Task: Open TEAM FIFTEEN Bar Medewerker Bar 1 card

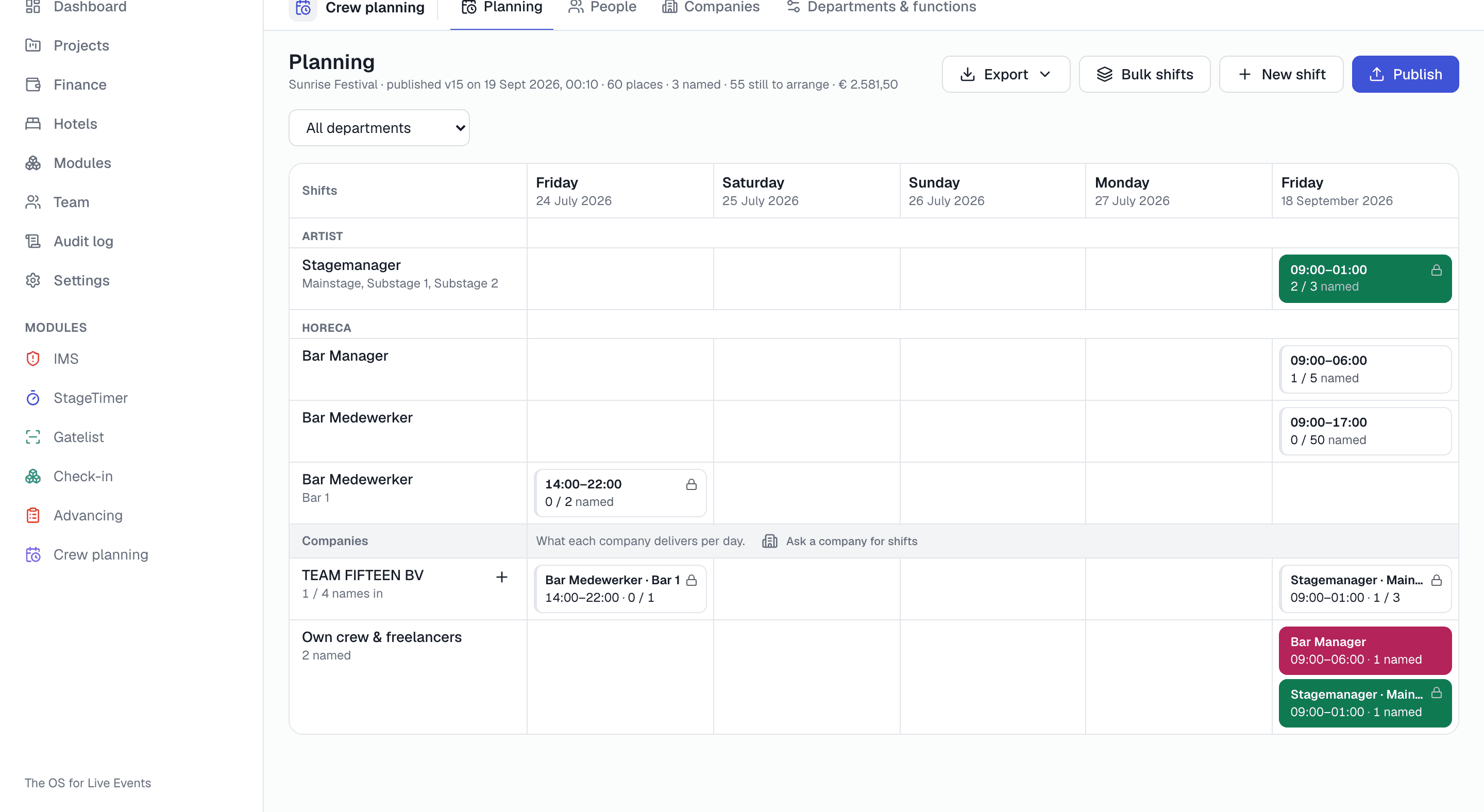Action: (x=620, y=588)
